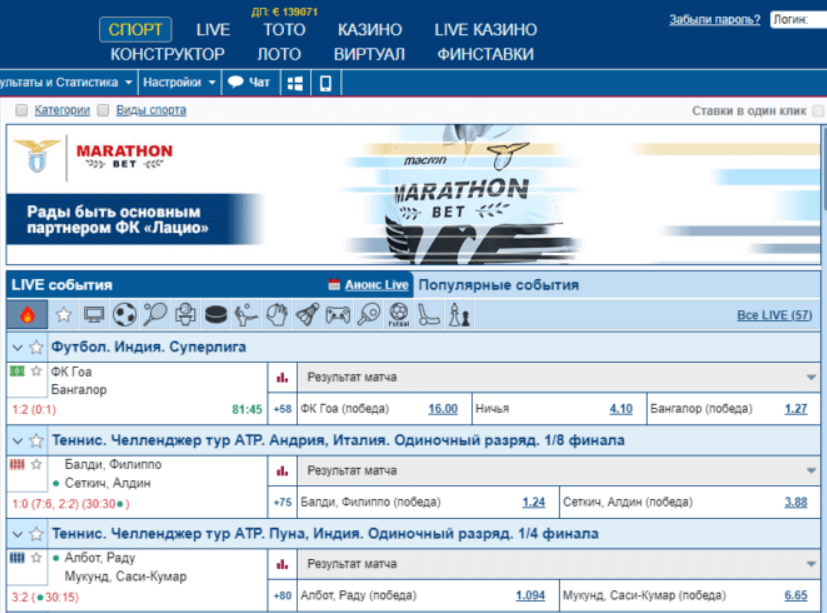This screenshot has width=827, height=613.
Task: Filter LIVE events by table tennis paddle icon
Action: [368, 315]
